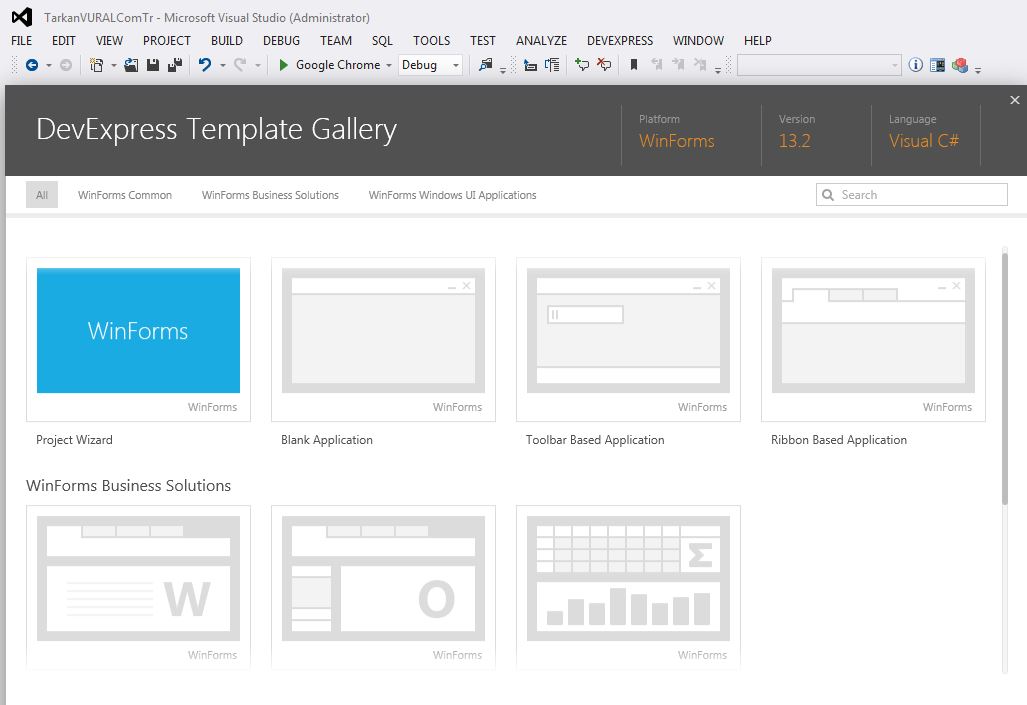Image resolution: width=1027 pixels, height=705 pixels.
Task: Open the Google Chrome browser dropdown
Action: pyautogui.click(x=389, y=65)
